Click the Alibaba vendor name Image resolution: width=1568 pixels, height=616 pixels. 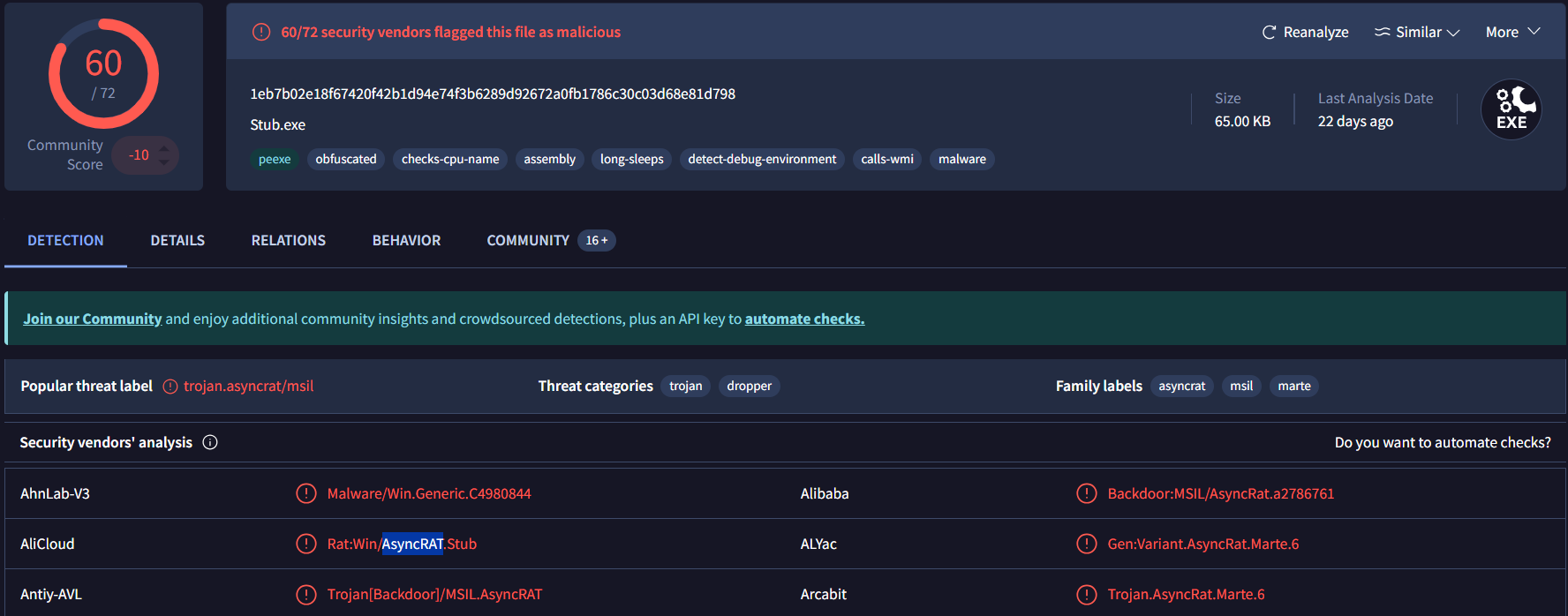tap(825, 493)
